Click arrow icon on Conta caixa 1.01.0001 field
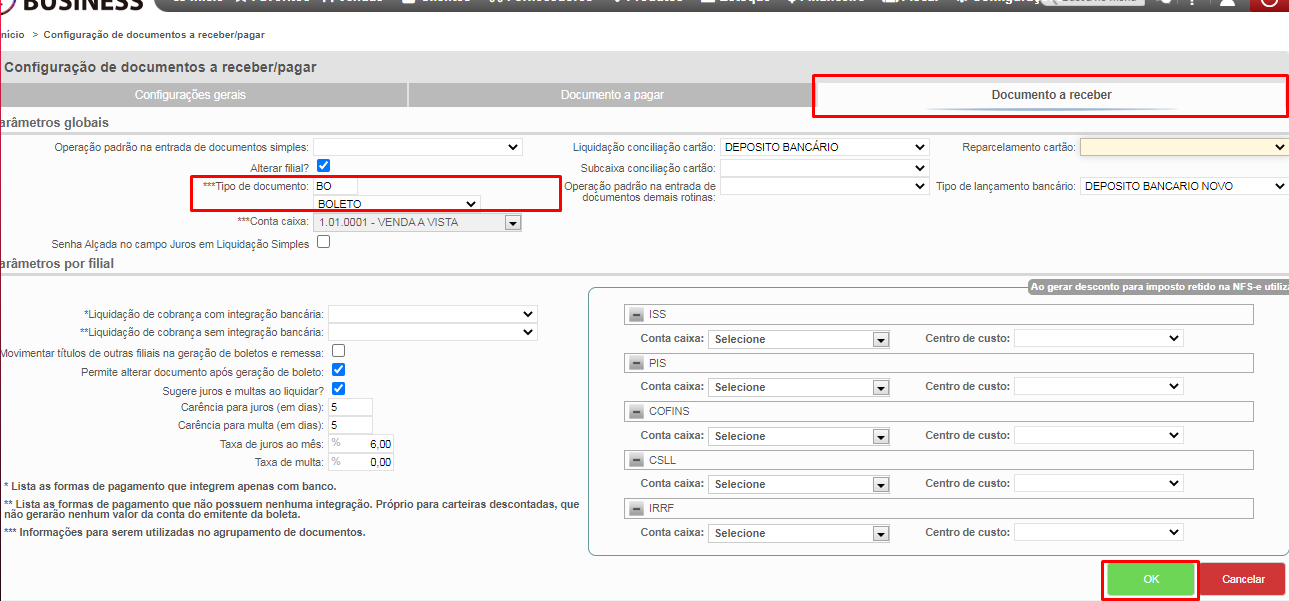This screenshot has width=1289, height=601. 513,223
